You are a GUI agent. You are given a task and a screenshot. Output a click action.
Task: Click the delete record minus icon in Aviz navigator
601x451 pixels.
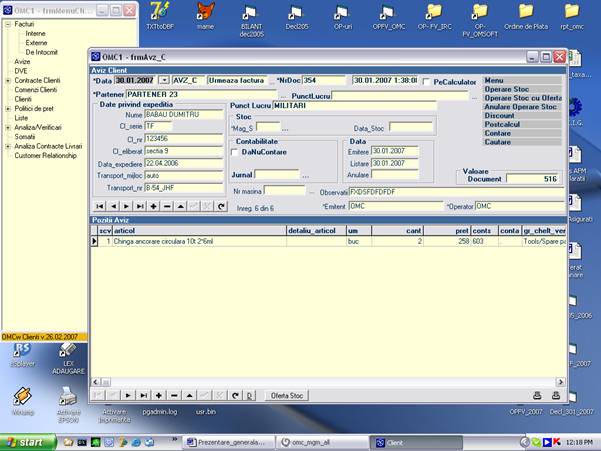167,206
